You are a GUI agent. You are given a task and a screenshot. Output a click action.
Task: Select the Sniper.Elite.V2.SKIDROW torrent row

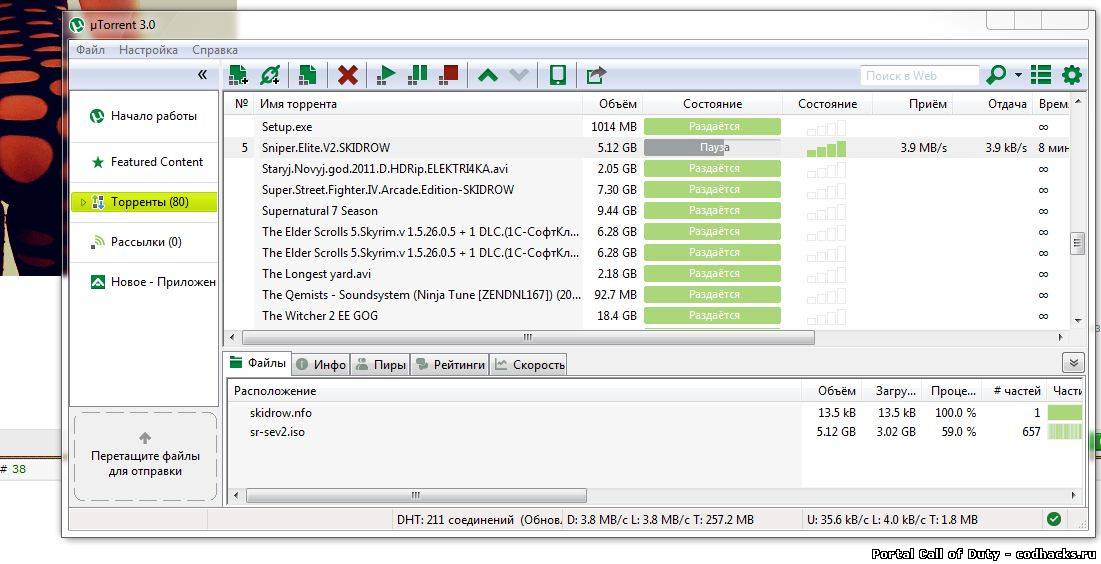click(x=646, y=147)
